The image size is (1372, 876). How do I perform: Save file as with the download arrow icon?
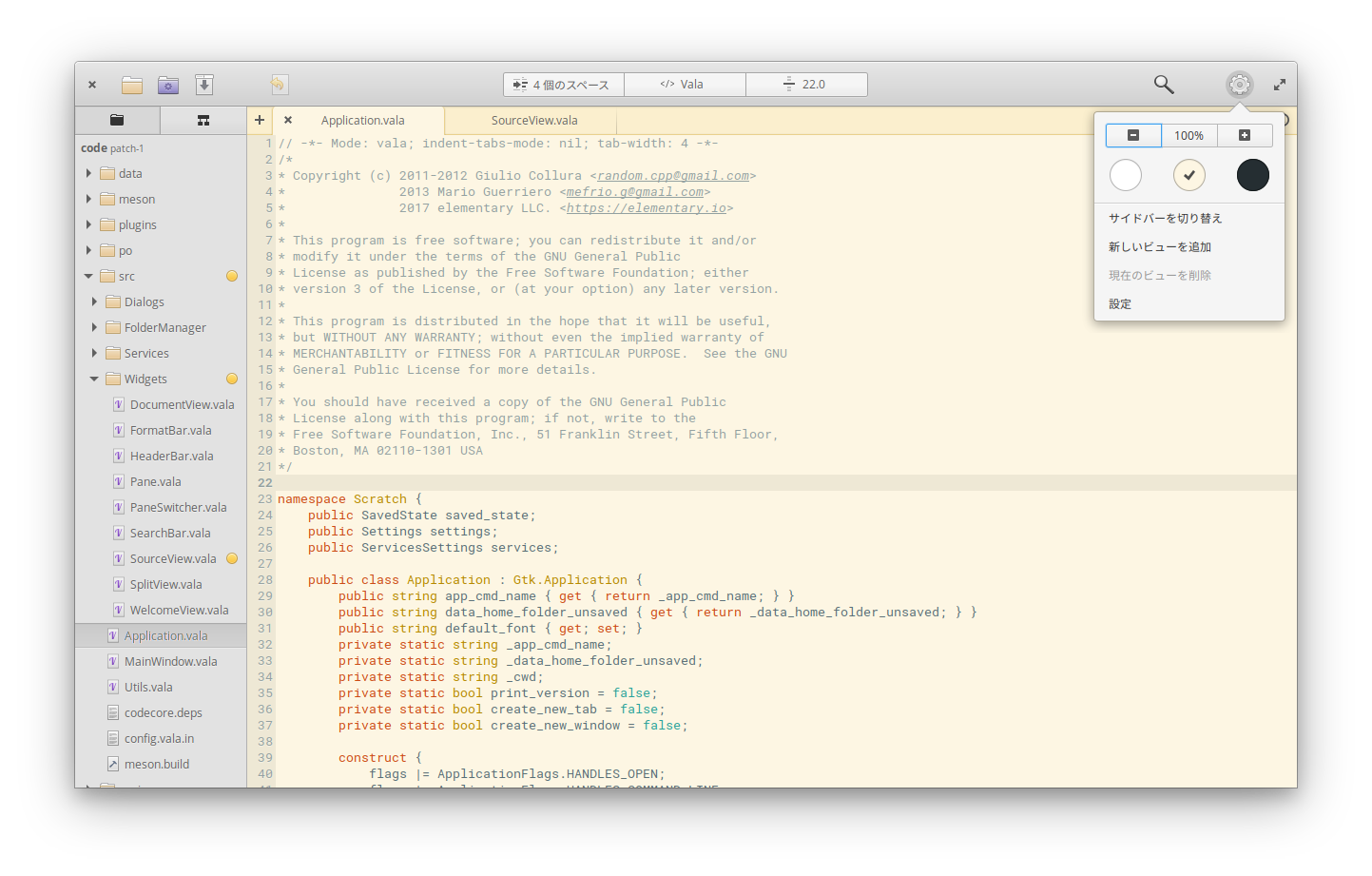tap(204, 85)
